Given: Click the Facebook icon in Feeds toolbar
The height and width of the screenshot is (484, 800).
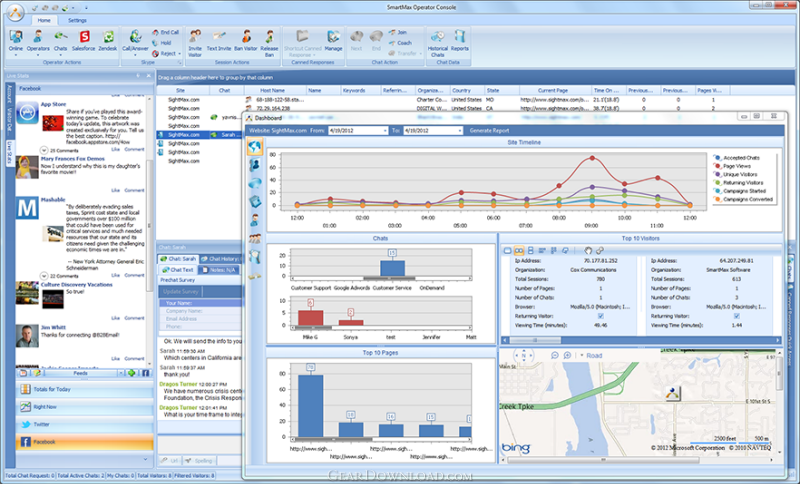Looking at the screenshot, I should click(x=145, y=373).
